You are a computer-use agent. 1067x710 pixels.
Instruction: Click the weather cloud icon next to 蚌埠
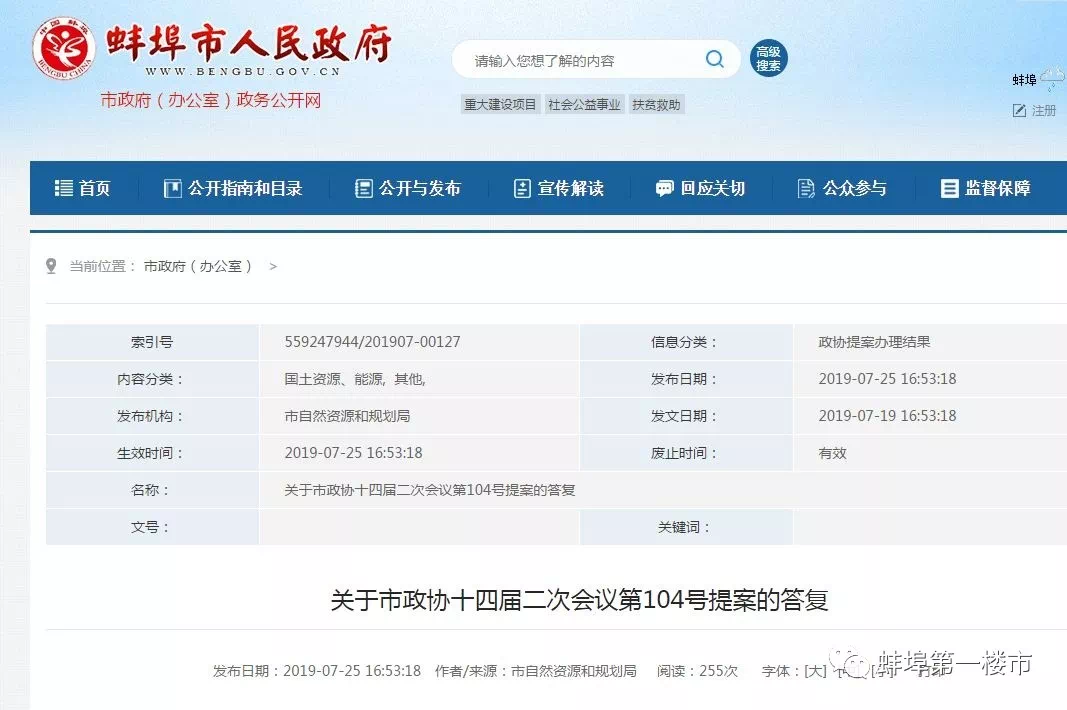tap(1053, 78)
